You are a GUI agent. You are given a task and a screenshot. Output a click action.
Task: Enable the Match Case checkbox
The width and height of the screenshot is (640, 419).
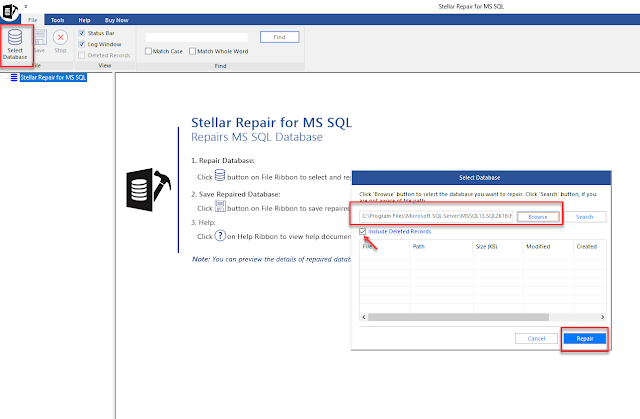(149, 51)
